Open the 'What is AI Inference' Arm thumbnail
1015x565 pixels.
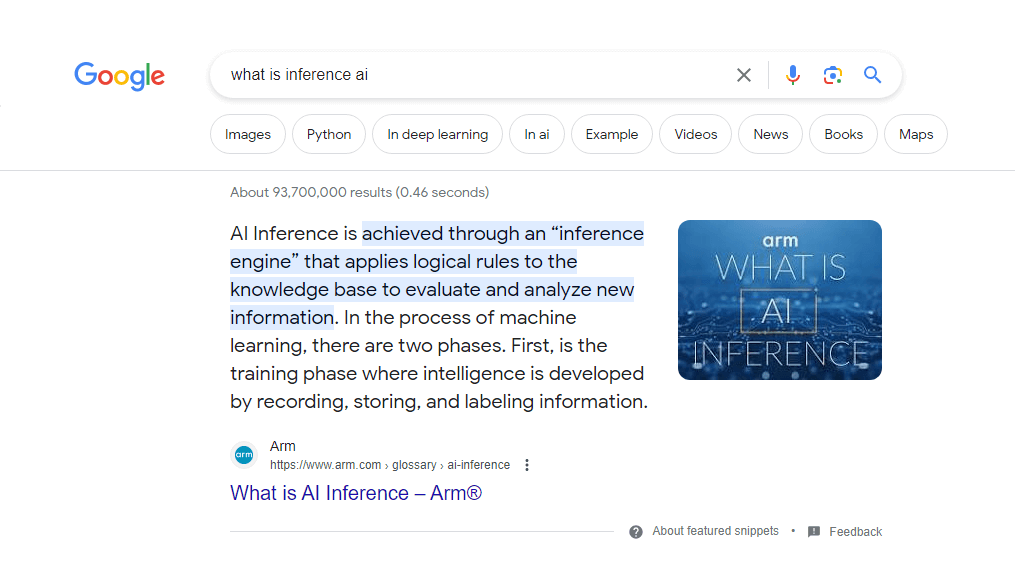(779, 300)
